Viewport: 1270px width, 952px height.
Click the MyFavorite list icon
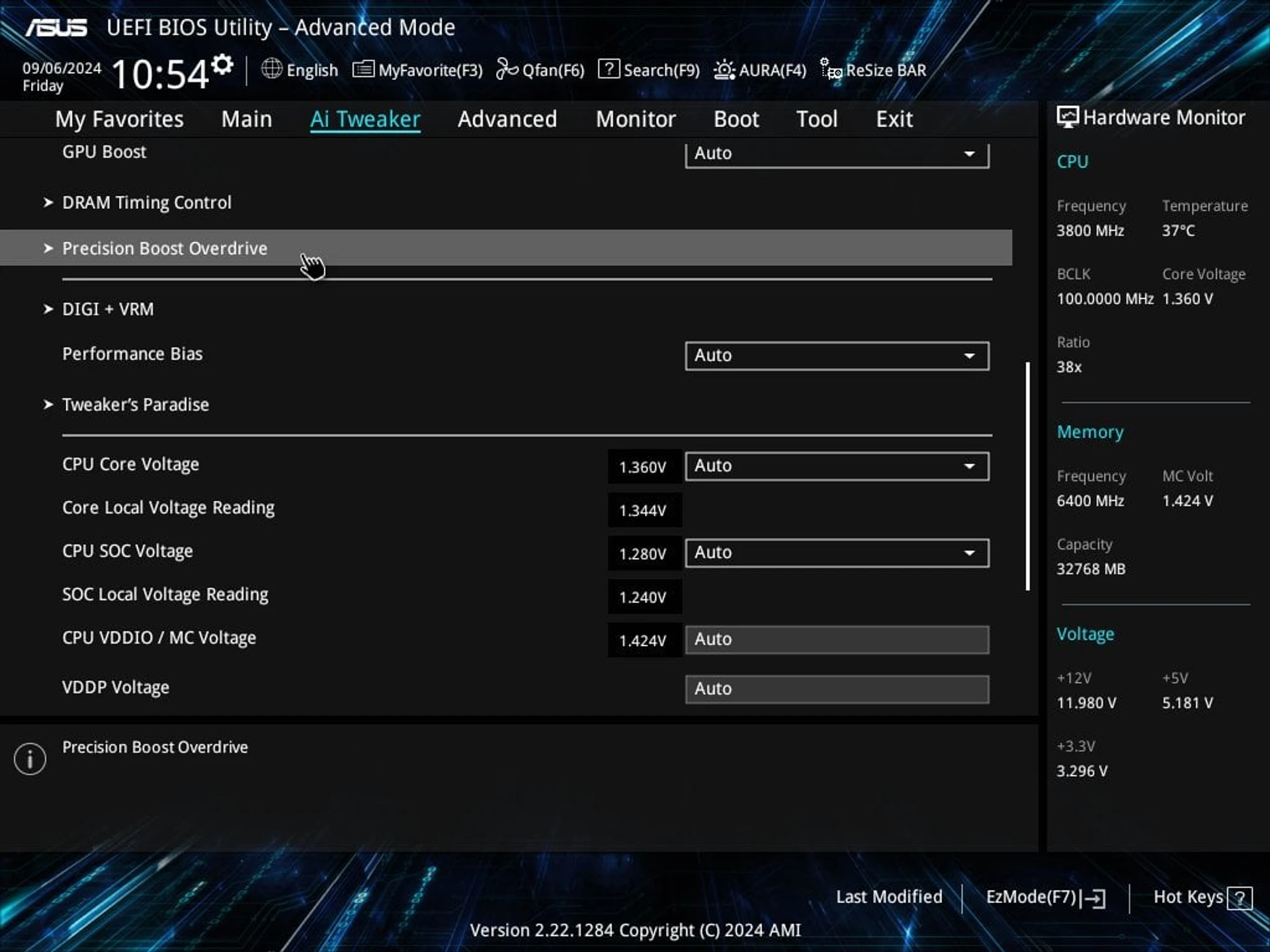coord(363,69)
